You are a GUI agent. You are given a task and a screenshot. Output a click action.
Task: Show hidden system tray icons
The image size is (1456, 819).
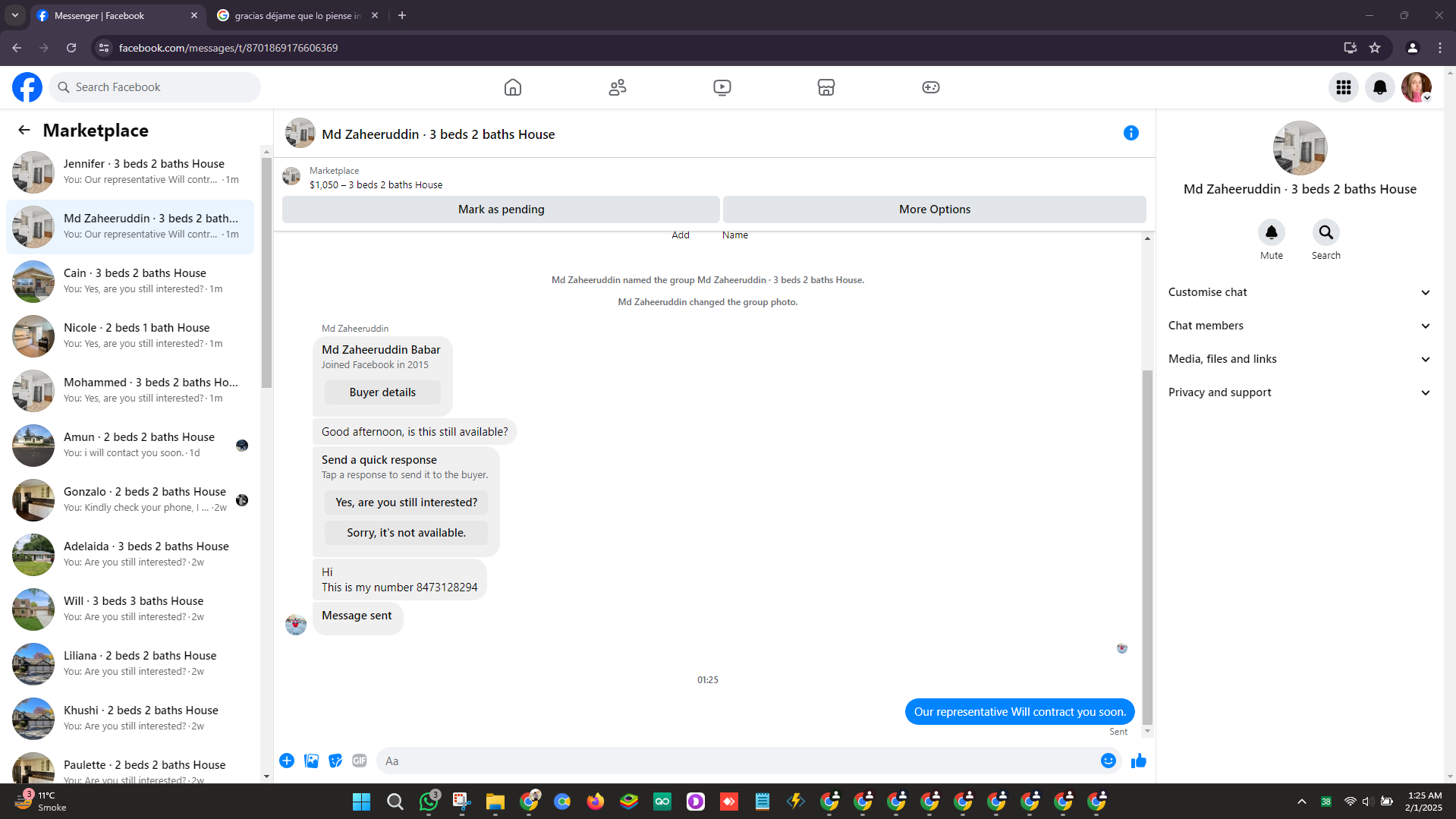[1302, 801]
